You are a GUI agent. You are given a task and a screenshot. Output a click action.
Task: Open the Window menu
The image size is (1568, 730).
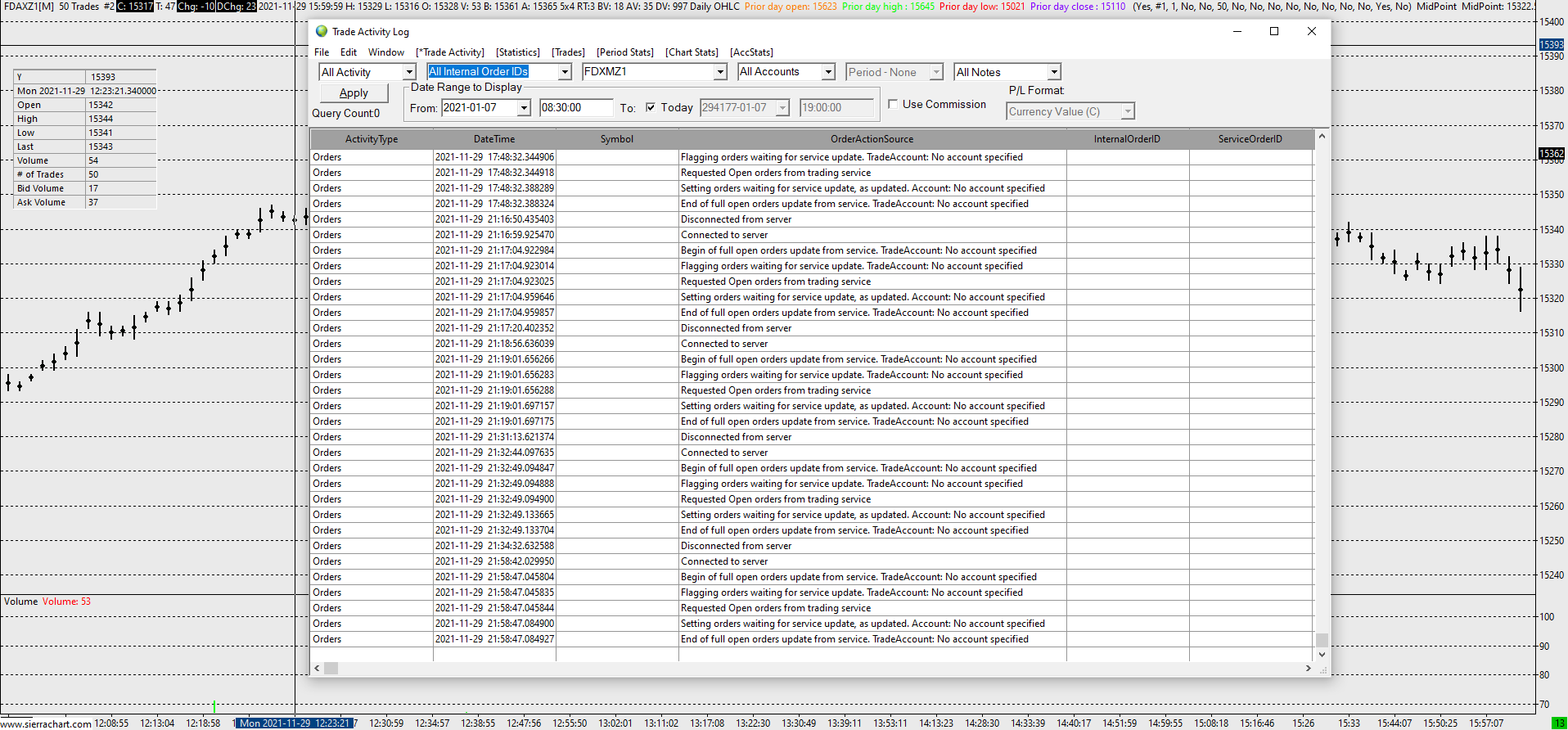coord(386,52)
